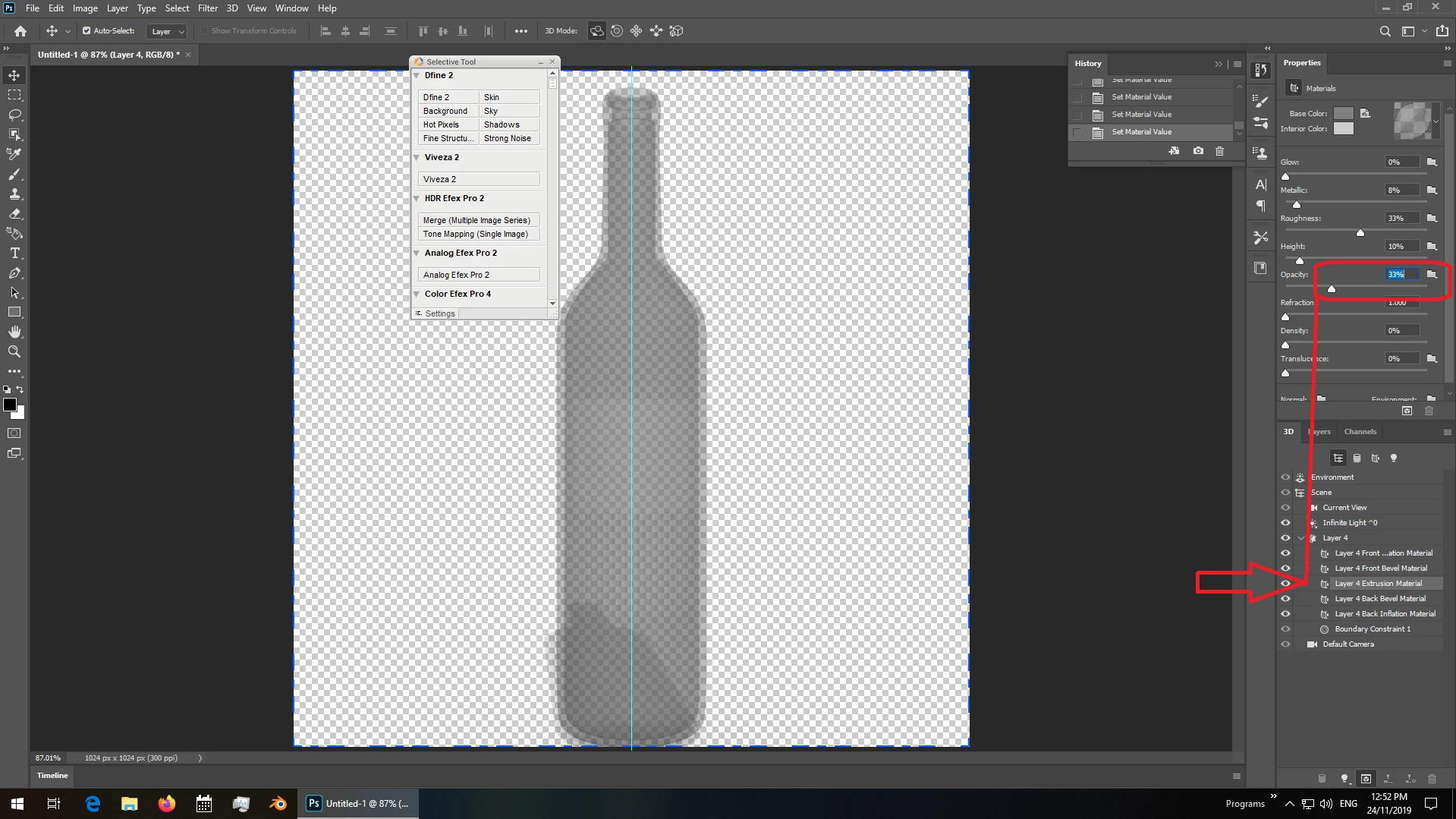Collapse the Color Efex Pro 4 section
The height and width of the screenshot is (819, 1456).
click(417, 294)
